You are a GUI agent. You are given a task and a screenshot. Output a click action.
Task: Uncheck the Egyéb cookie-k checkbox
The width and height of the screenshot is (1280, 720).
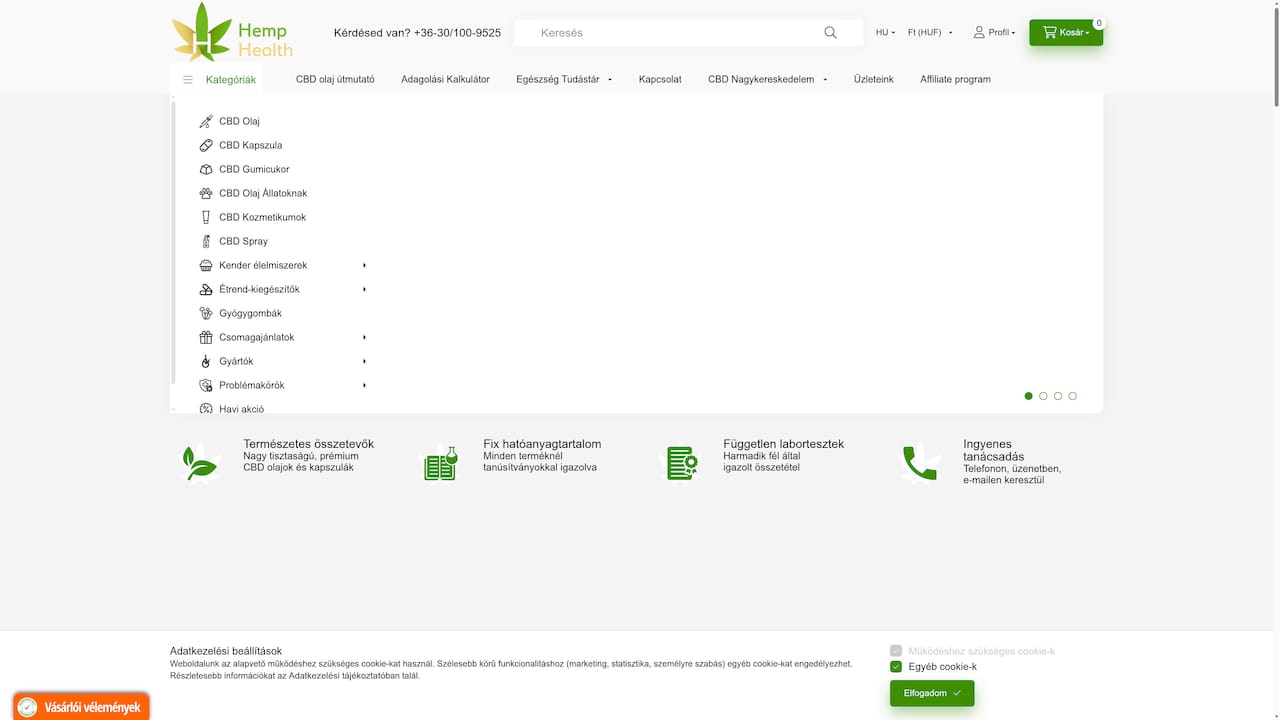click(896, 667)
